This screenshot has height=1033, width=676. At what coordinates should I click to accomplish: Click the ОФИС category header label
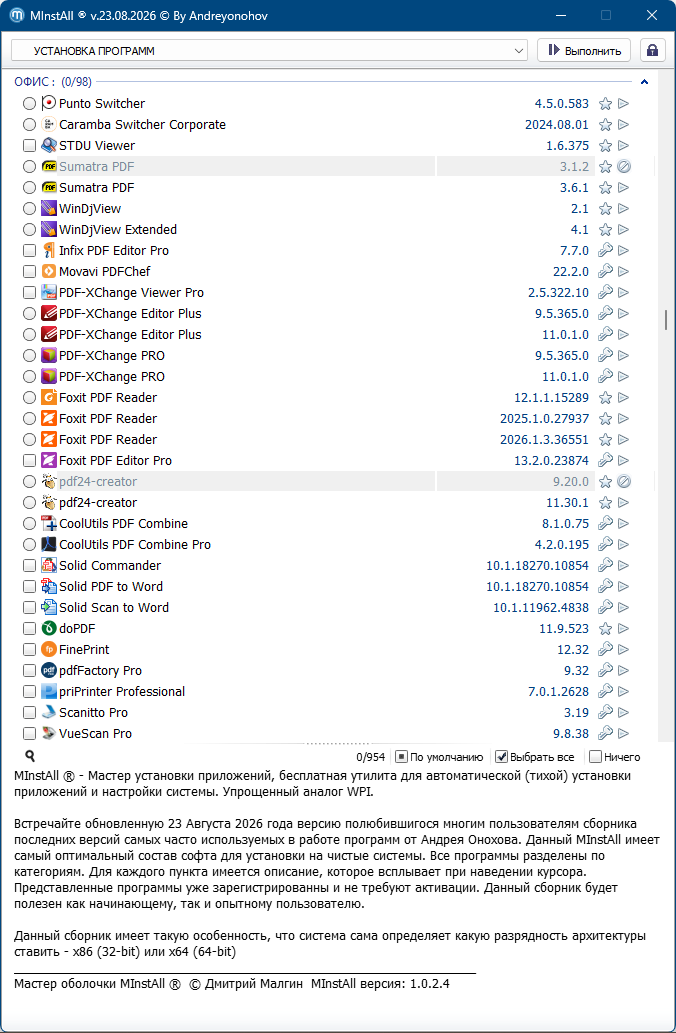(x=53, y=82)
